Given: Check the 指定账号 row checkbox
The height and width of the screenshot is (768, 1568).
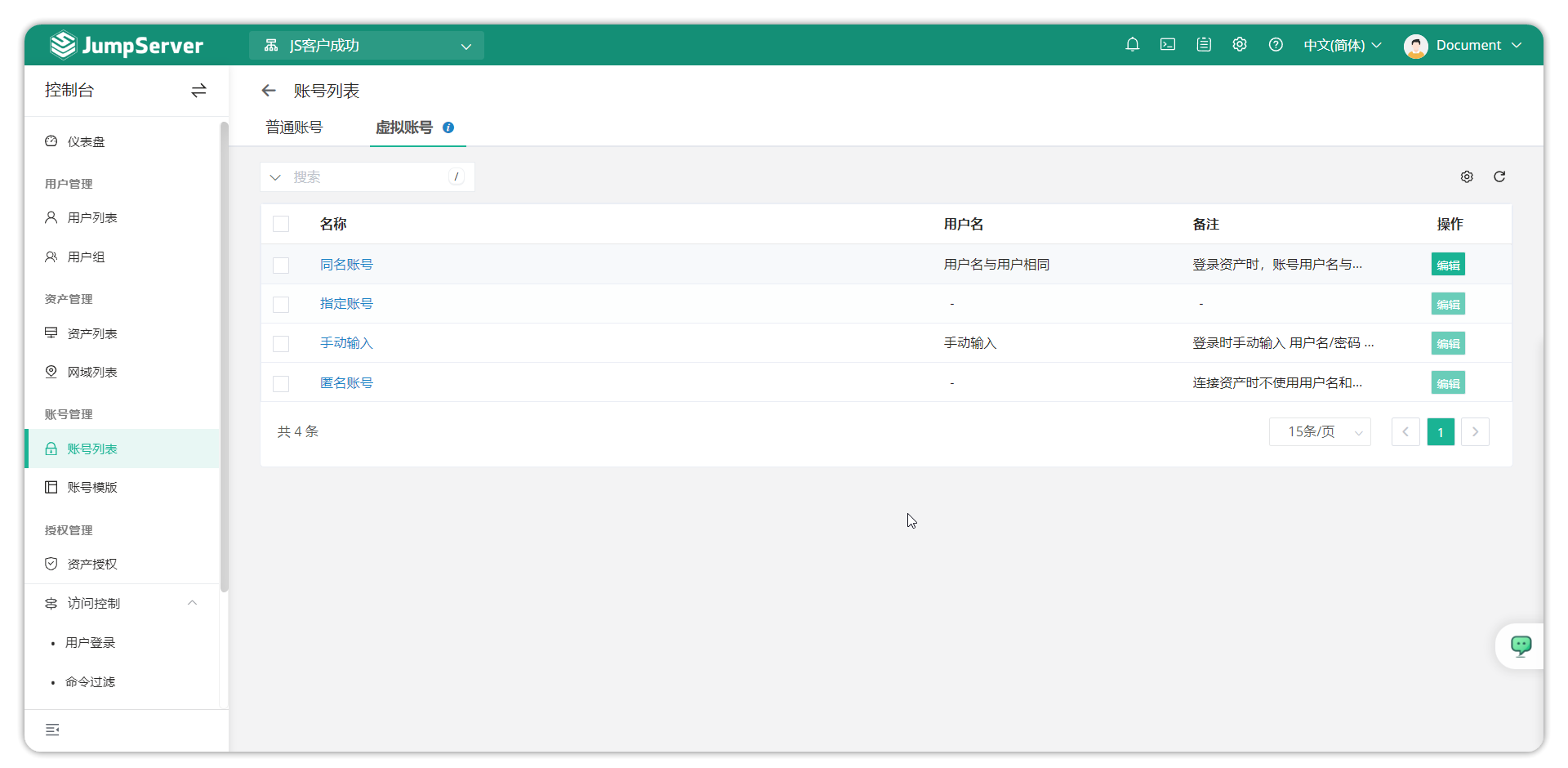Looking at the screenshot, I should click(281, 305).
